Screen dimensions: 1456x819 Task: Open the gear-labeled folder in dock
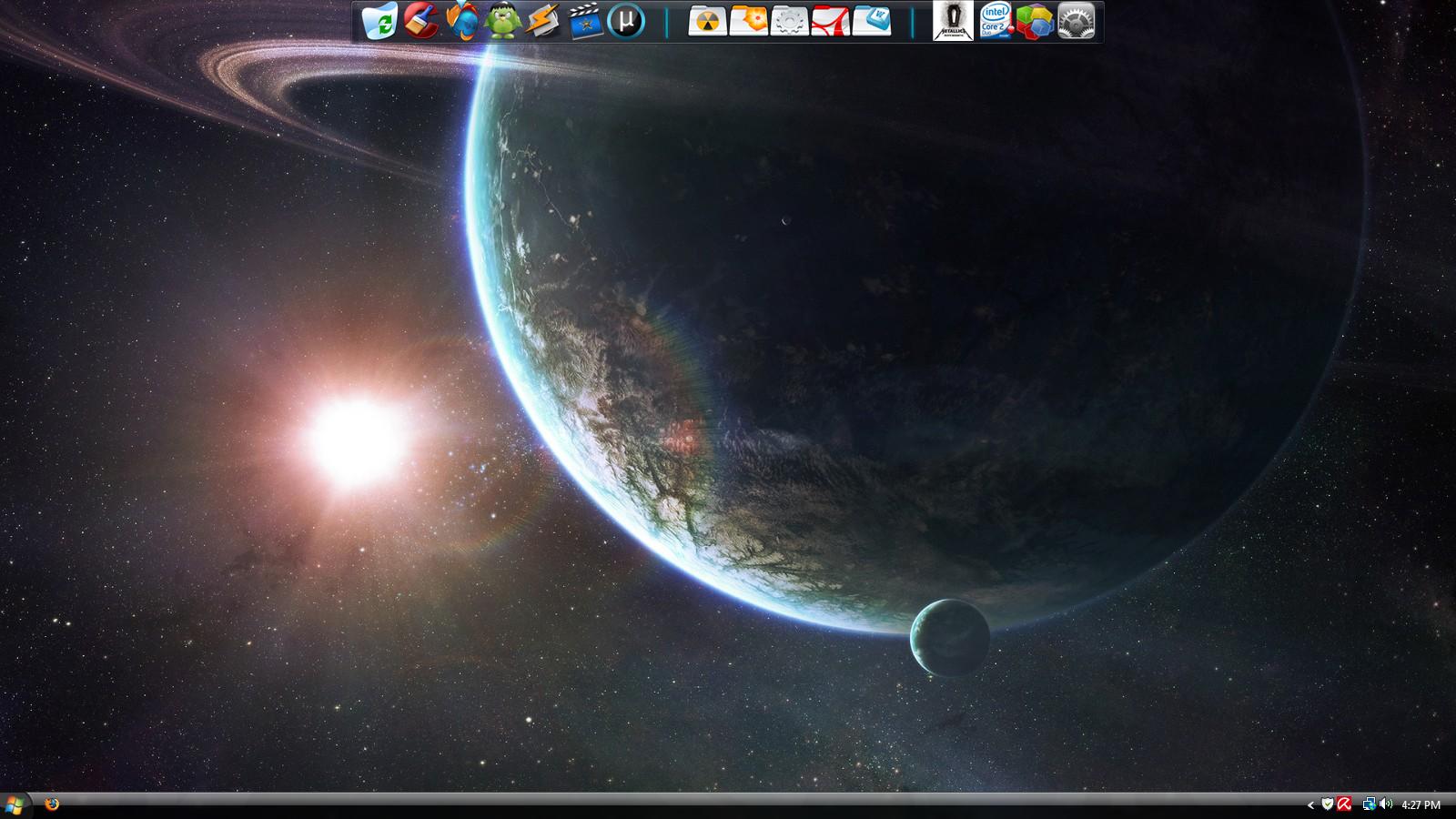(789, 21)
